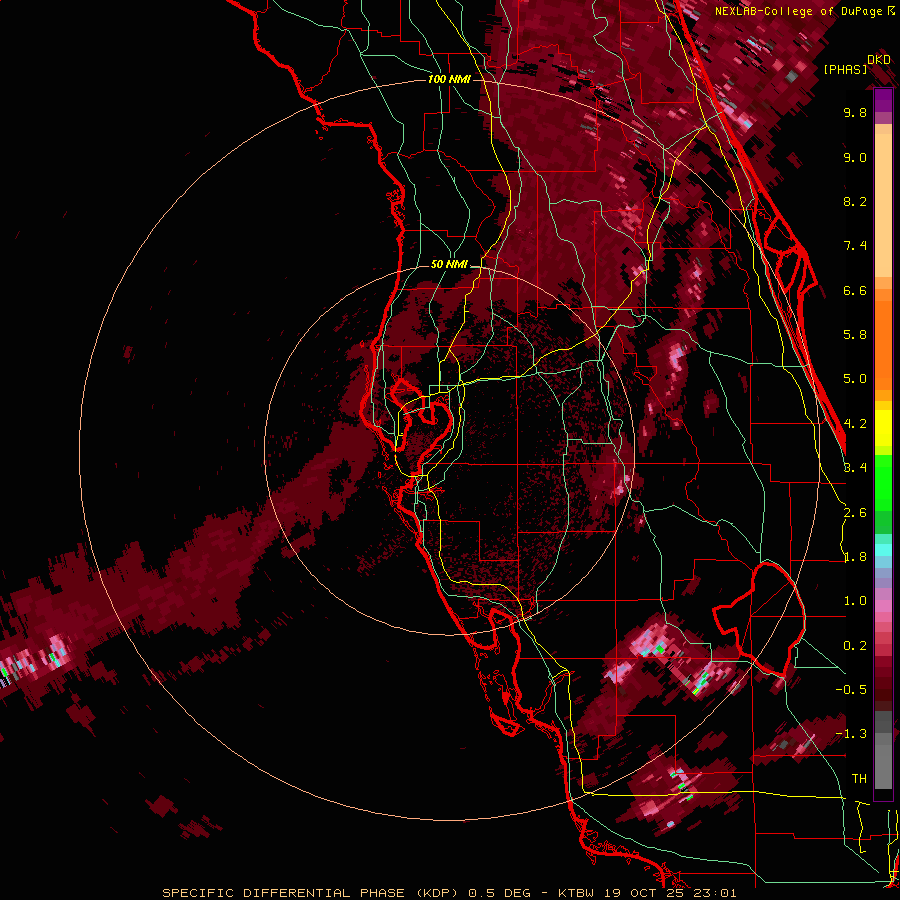The width and height of the screenshot is (900, 900).
Task: Pick the pink segment of the color bar
Action: click(883, 606)
